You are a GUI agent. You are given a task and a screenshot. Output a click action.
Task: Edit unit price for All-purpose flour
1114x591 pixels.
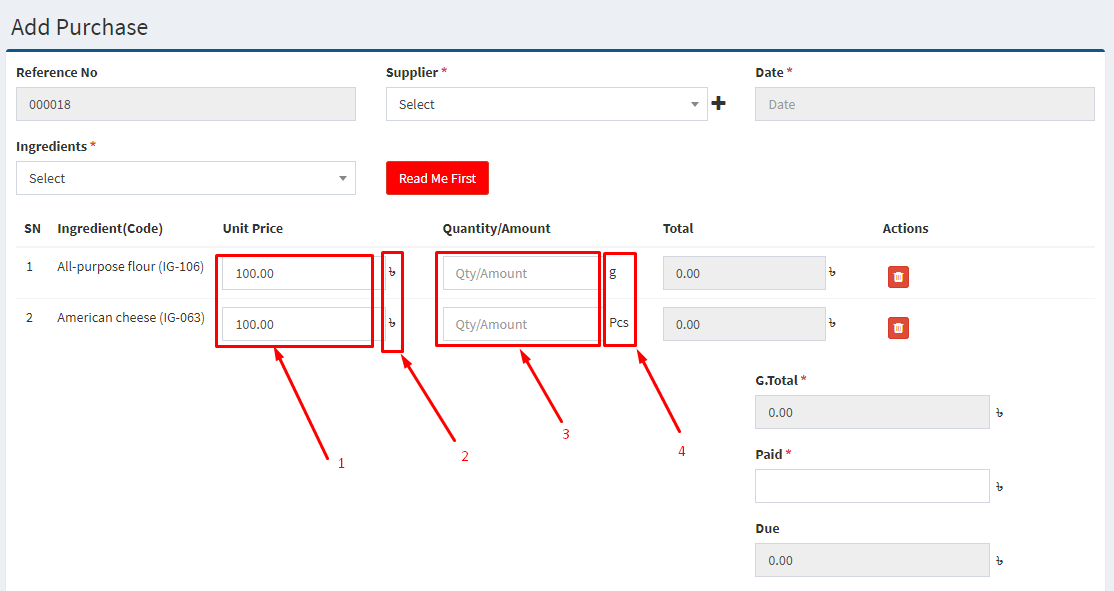[x=296, y=273]
